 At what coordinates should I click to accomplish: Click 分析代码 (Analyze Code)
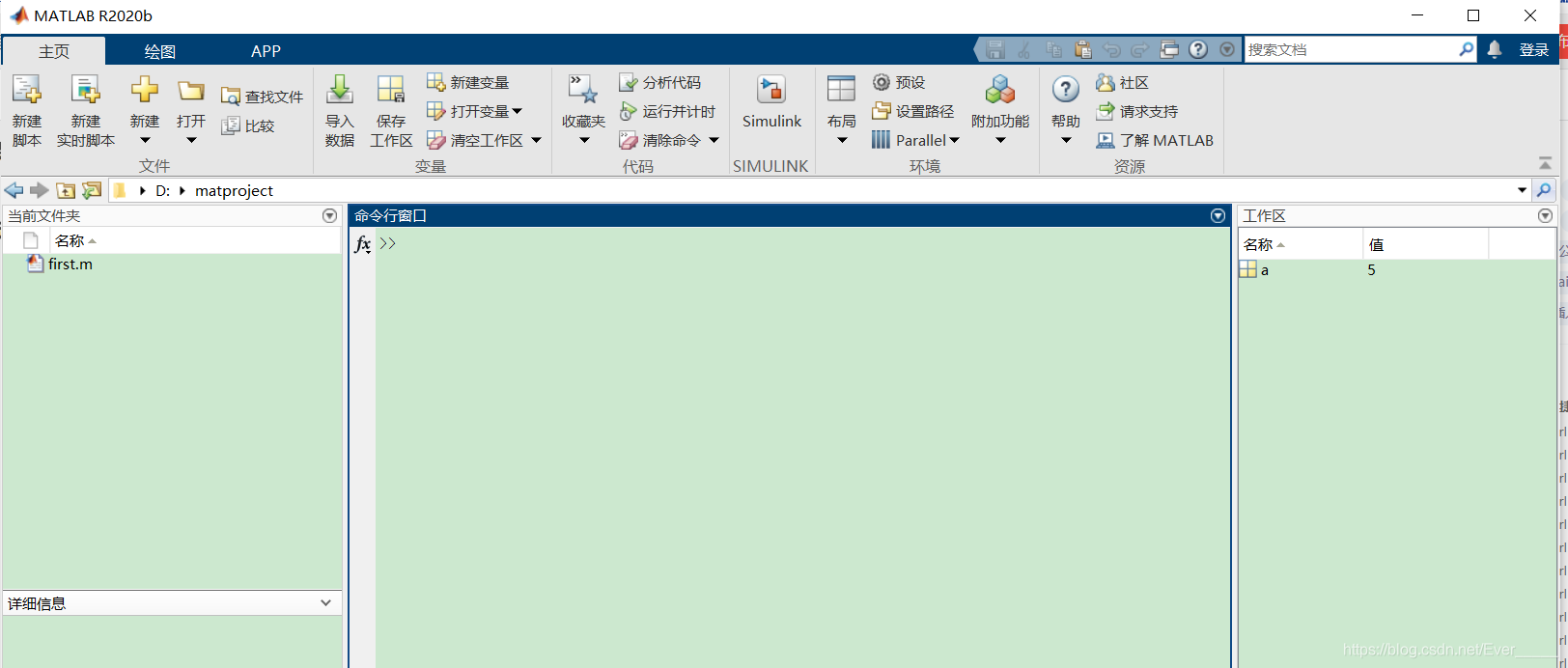click(x=660, y=82)
